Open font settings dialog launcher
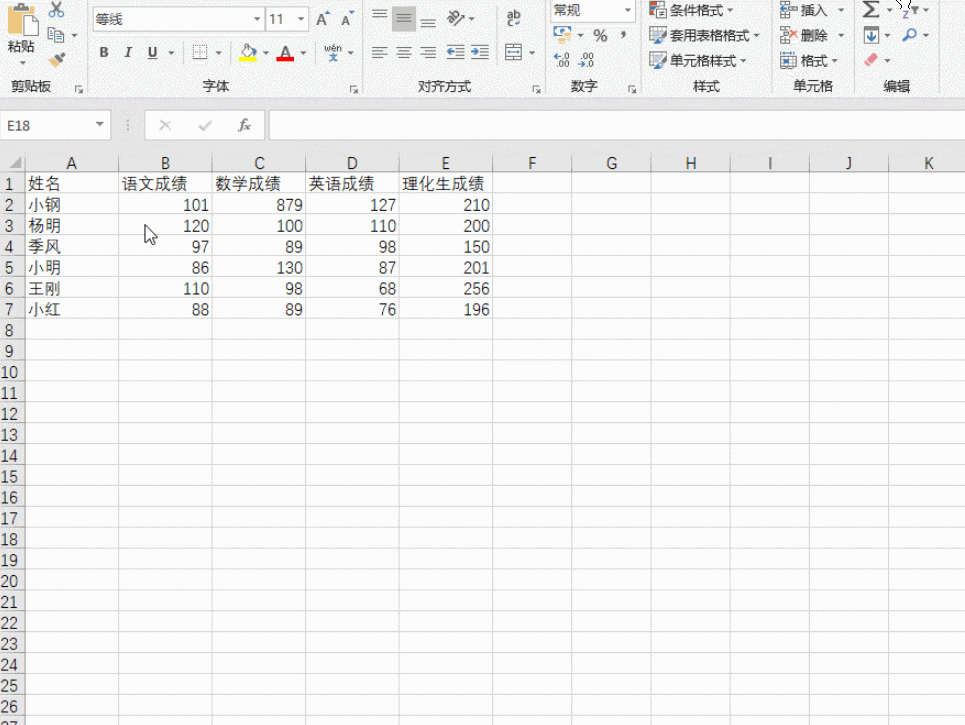The image size is (965, 725). [x=354, y=89]
